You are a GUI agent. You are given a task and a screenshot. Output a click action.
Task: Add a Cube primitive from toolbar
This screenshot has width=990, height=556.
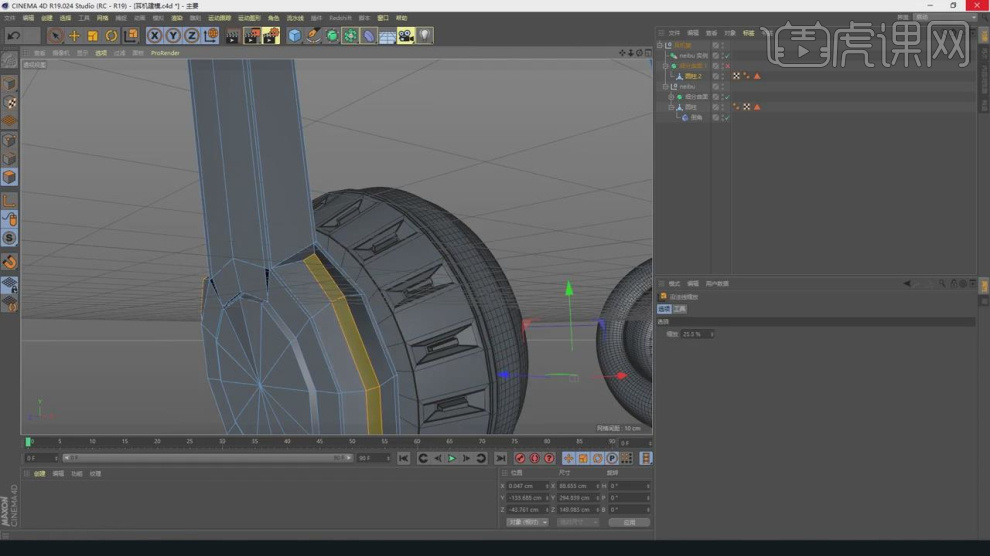[294, 36]
